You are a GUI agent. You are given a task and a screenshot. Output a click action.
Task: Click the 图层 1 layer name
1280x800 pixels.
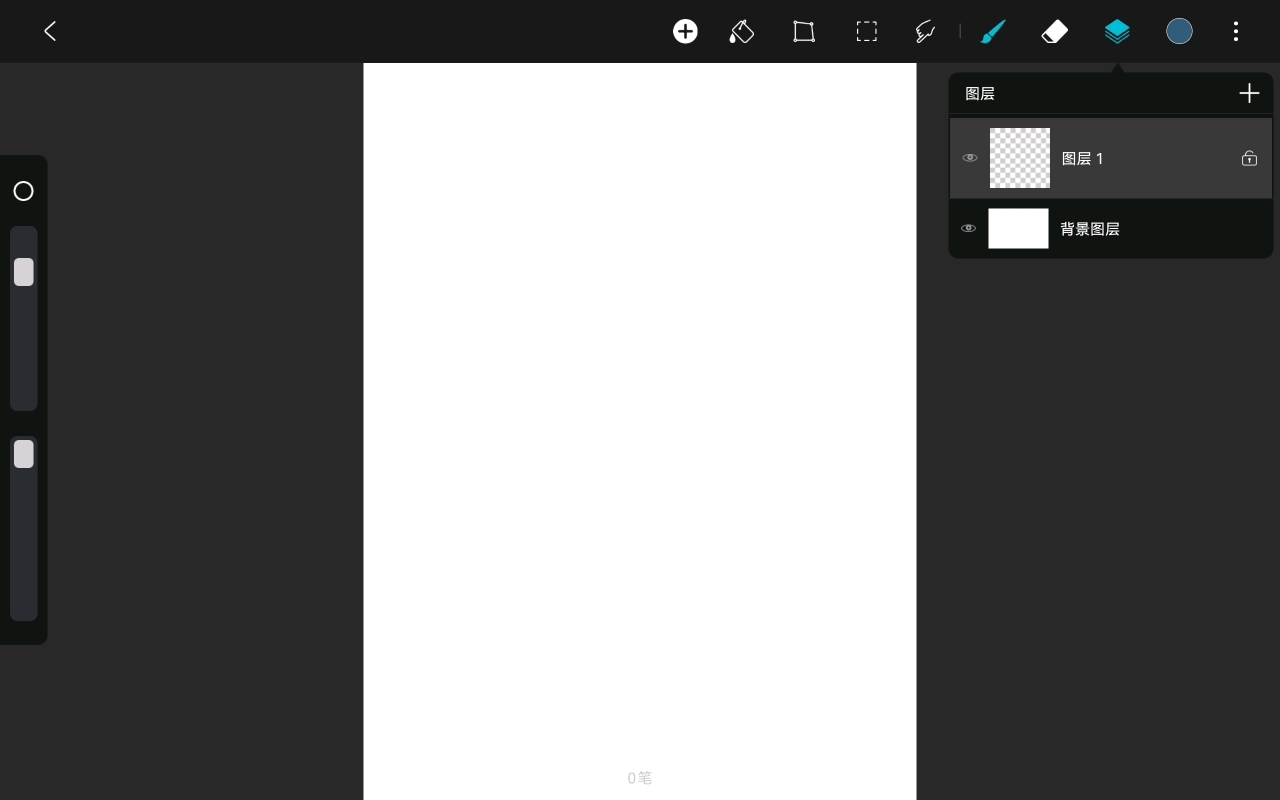pyautogui.click(x=1082, y=158)
